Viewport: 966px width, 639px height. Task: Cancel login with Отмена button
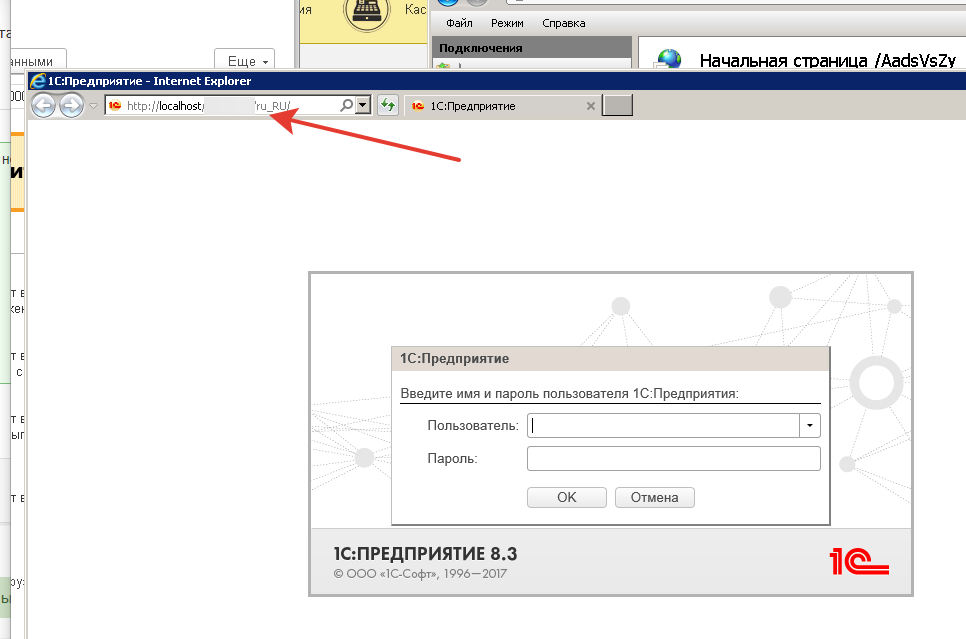coord(654,497)
